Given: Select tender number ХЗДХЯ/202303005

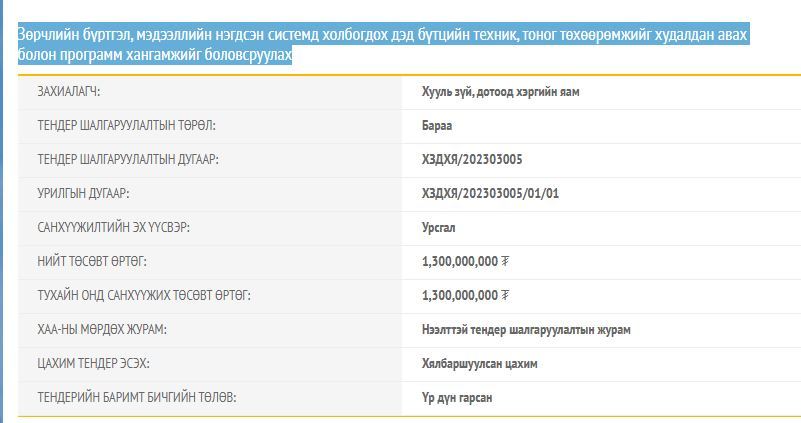Looking at the screenshot, I should tap(472, 160).
